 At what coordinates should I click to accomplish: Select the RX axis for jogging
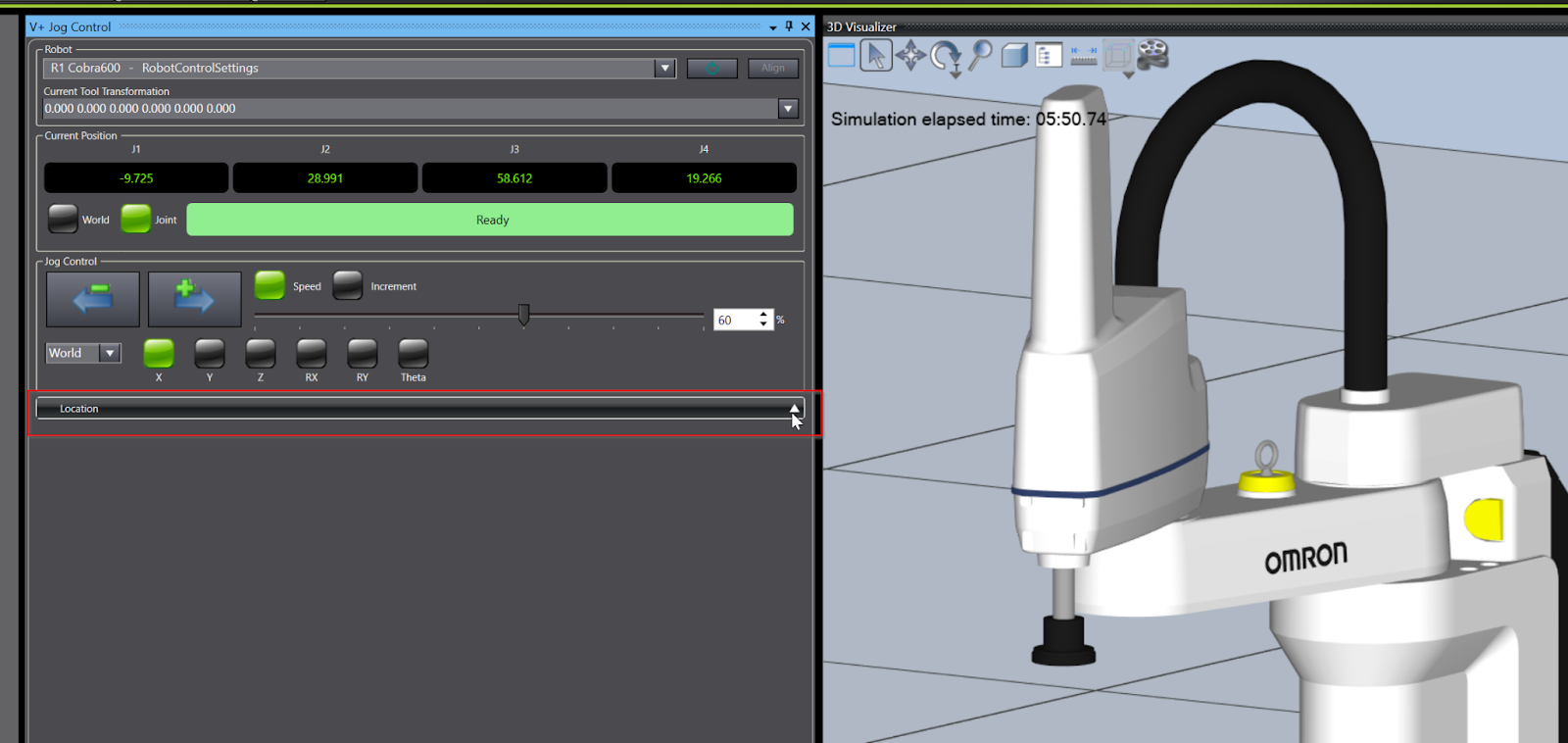click(x=312, y=353)
